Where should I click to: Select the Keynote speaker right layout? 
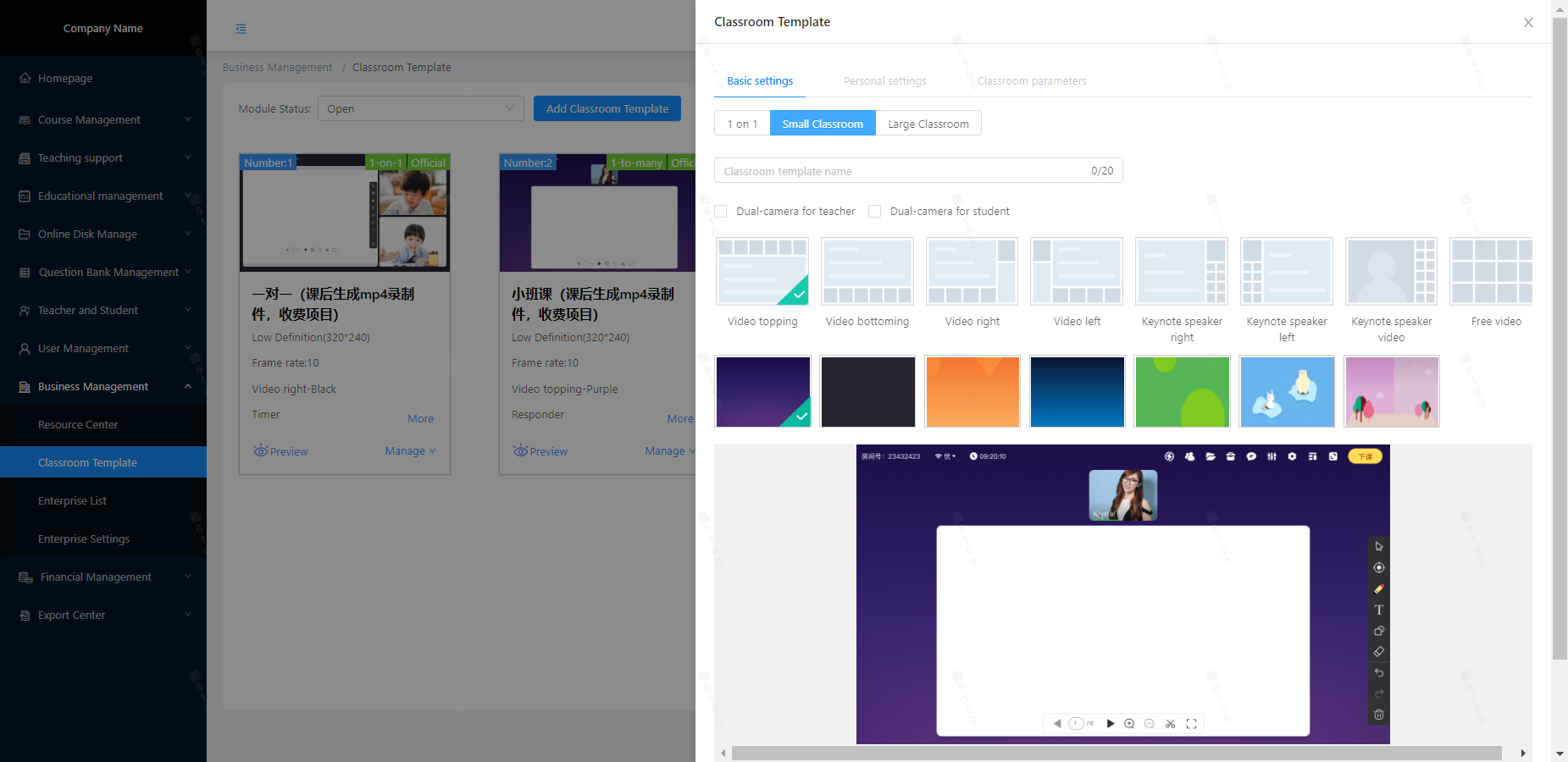(x=1181, y=272)
